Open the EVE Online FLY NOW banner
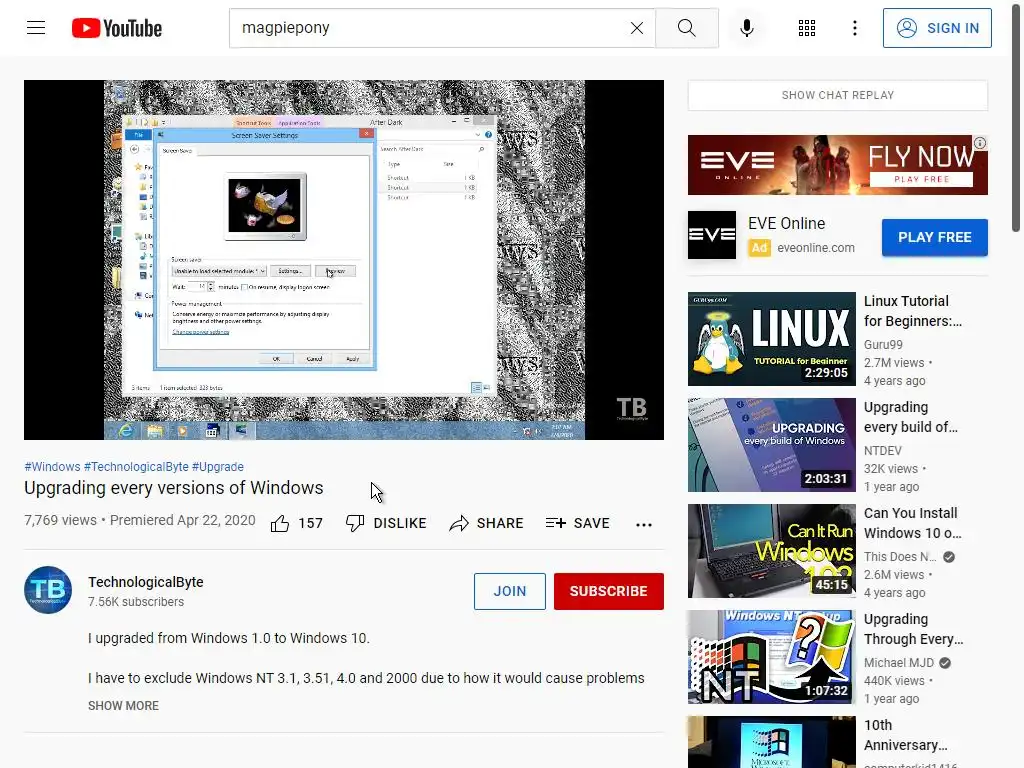This screenshot has width=1024, height=768. 837,165
